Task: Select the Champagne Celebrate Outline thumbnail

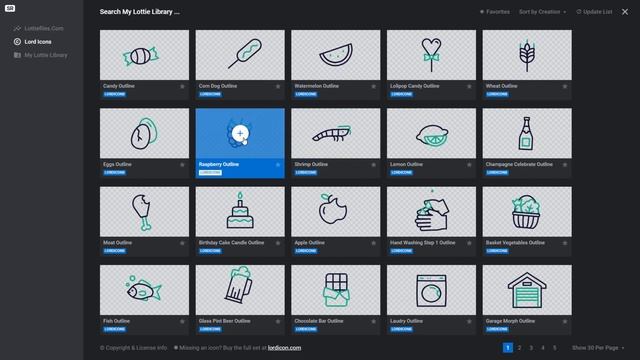Action: tap(527, 133)
